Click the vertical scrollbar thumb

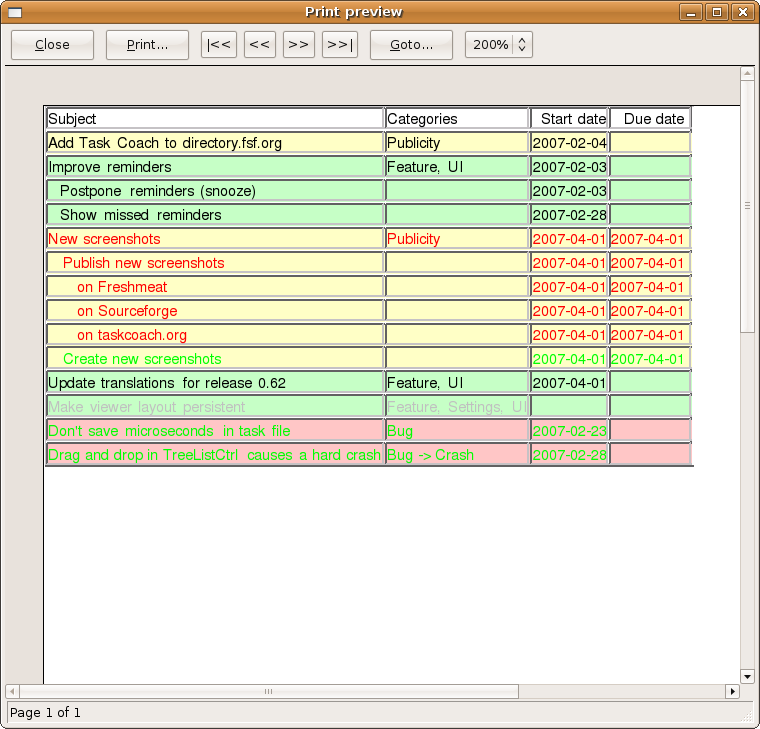[x=746, y=206]
